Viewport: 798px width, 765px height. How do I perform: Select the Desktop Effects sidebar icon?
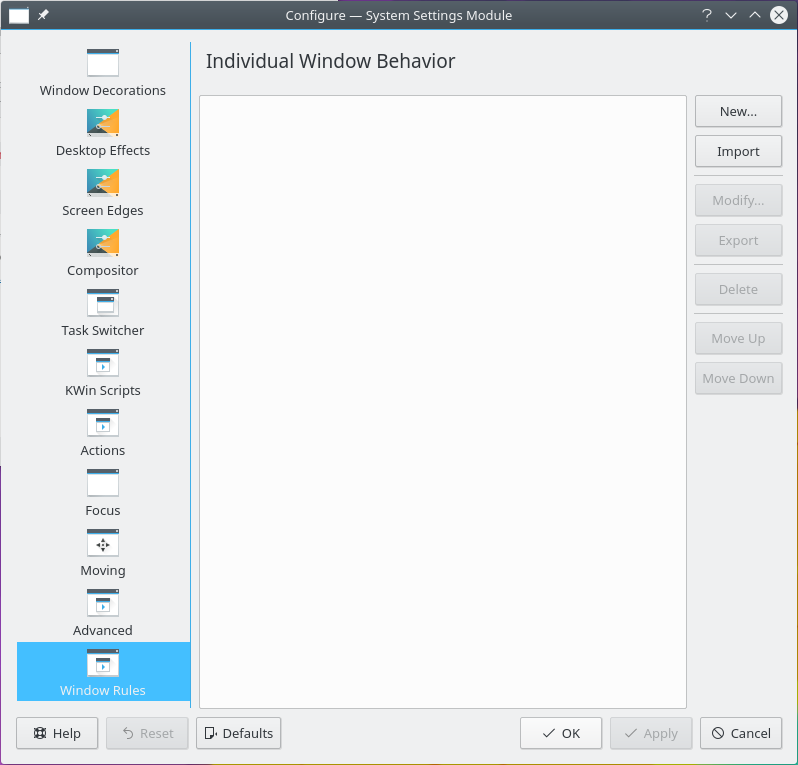(103, 132)
